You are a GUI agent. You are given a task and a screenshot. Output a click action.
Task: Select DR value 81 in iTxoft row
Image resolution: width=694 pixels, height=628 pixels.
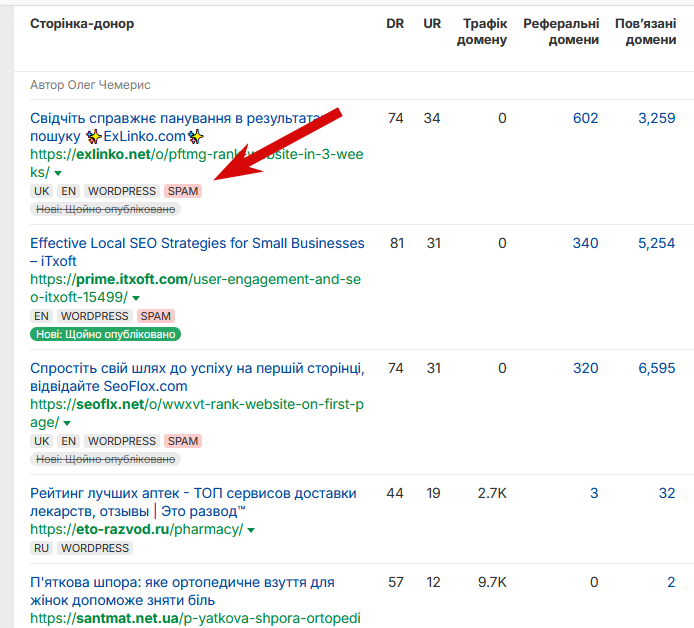(397, 243)
